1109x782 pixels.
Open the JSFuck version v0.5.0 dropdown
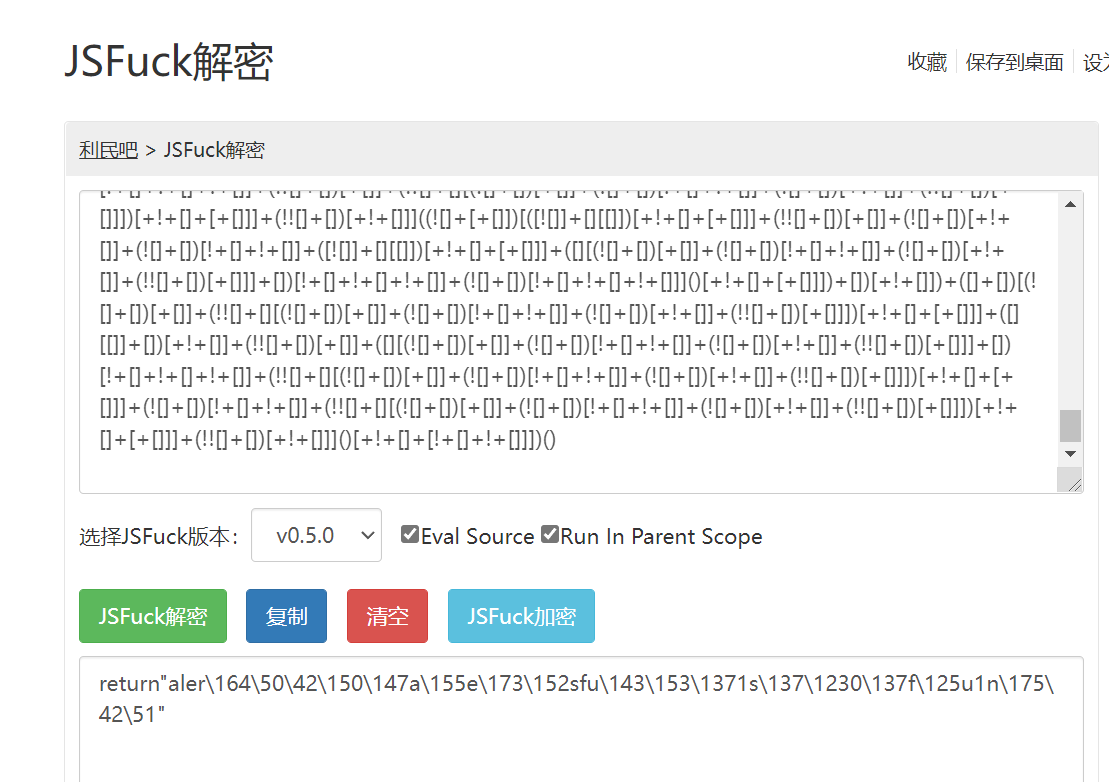(x=316, y=535)
